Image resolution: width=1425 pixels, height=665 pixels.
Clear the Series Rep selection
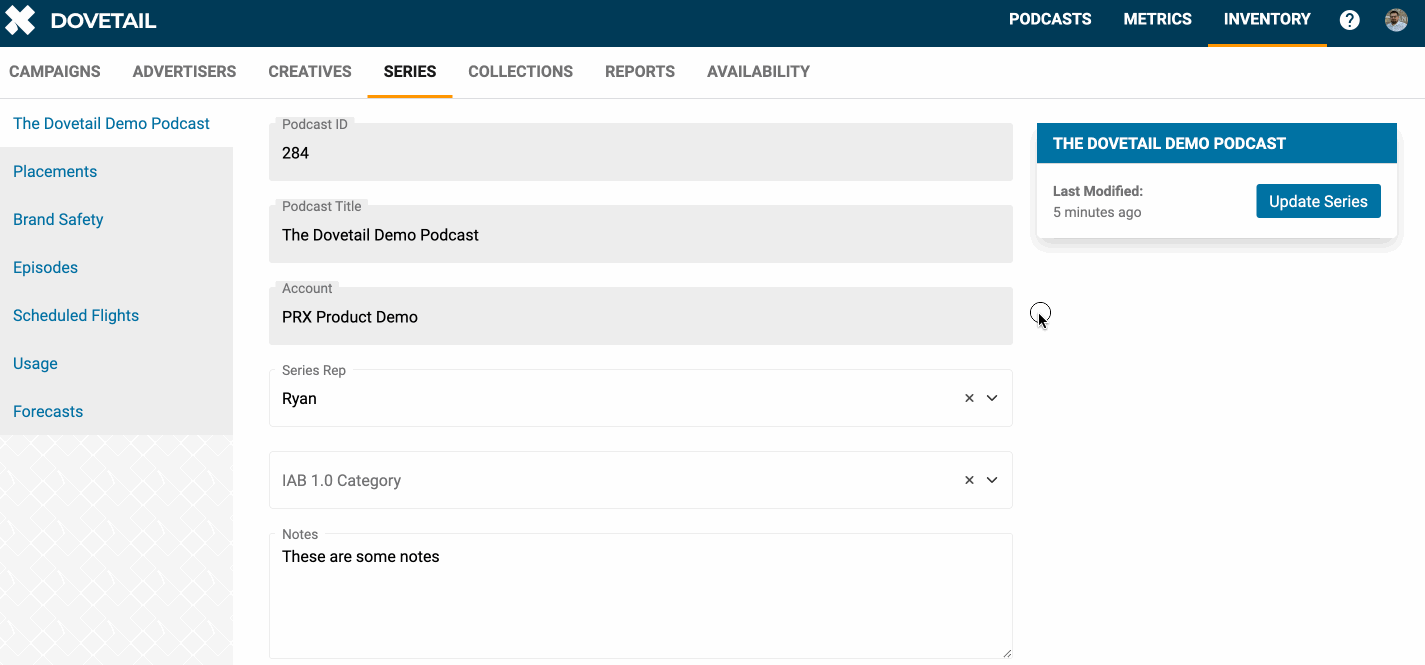point(969,398)
